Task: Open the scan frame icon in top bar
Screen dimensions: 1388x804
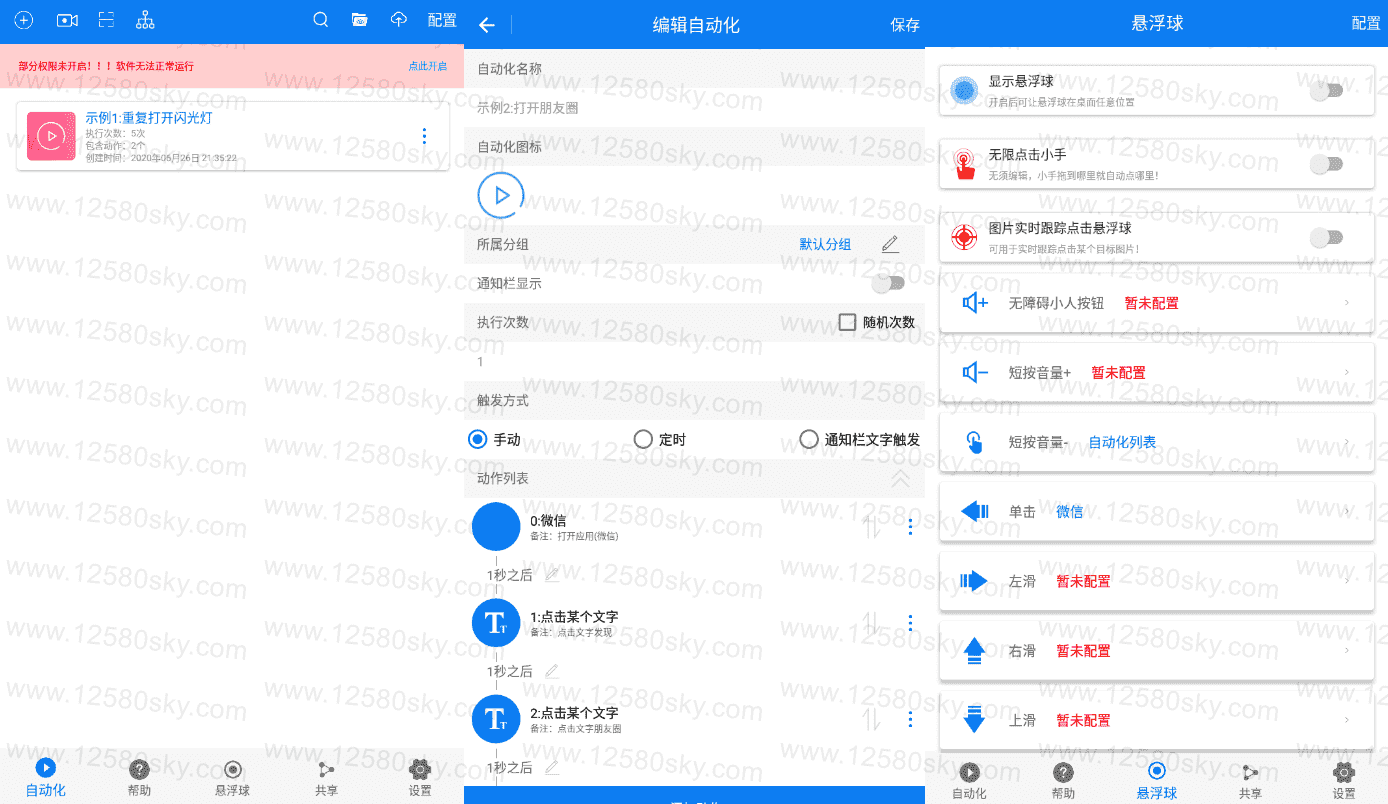Action: pos(106,20)
